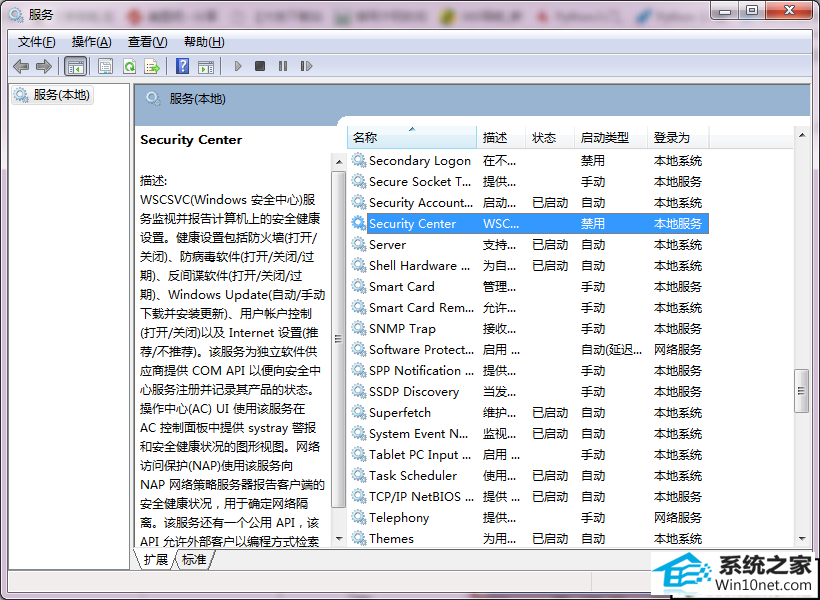Click the Stop Service square icon
The width and height of the screenshot is (820, 600).
[260, 66]
